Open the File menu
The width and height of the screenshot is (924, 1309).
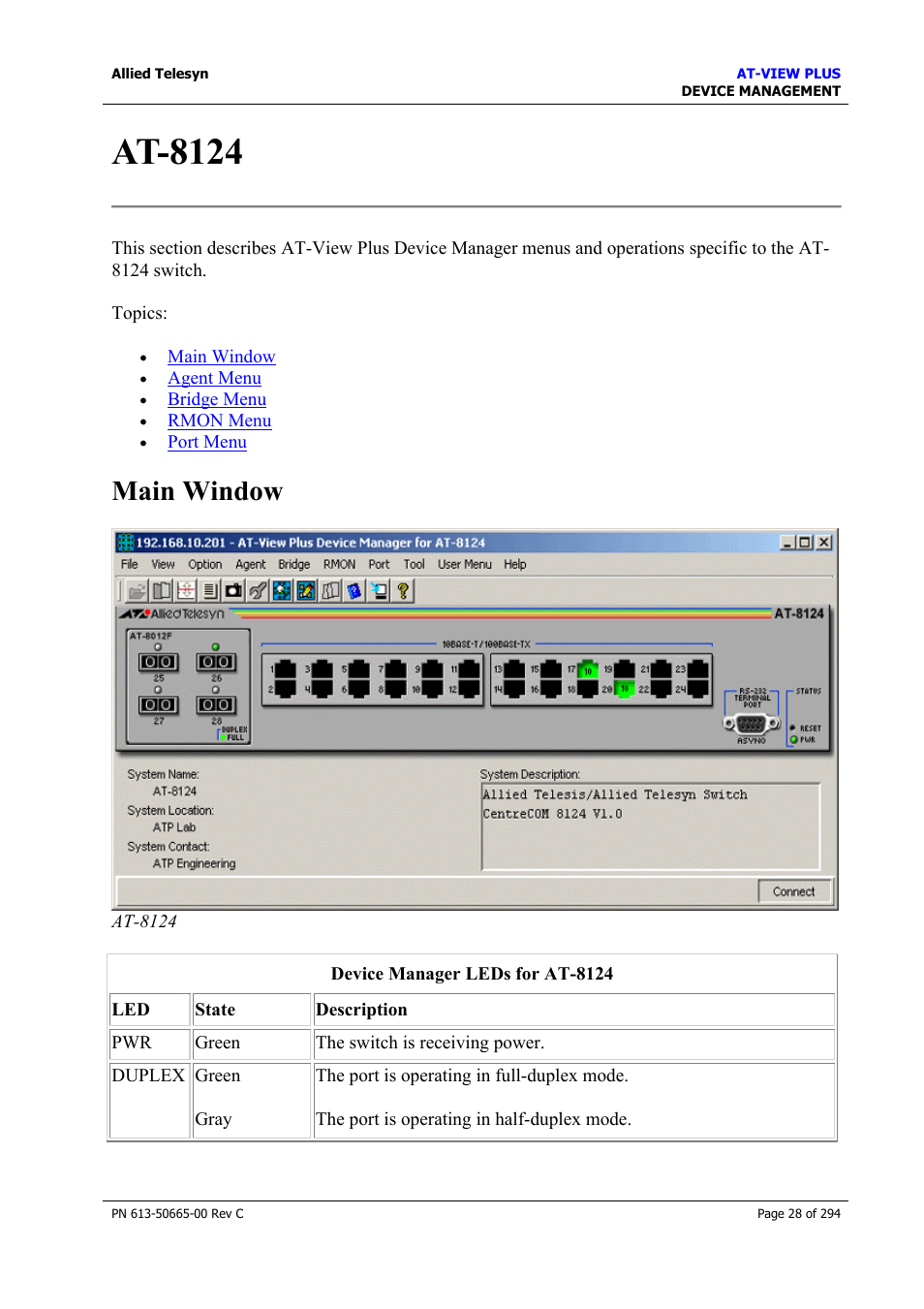click(x=130, y=564)
